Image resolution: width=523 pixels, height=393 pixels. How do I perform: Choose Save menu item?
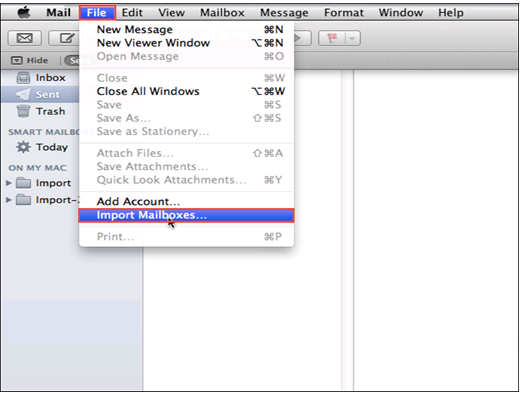click(x=186, y=104)
